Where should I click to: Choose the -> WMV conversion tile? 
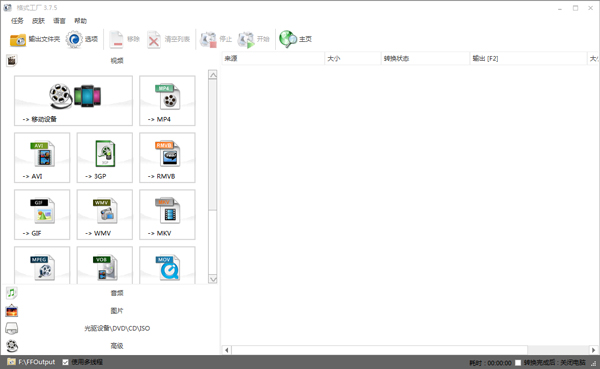(105, 215)
